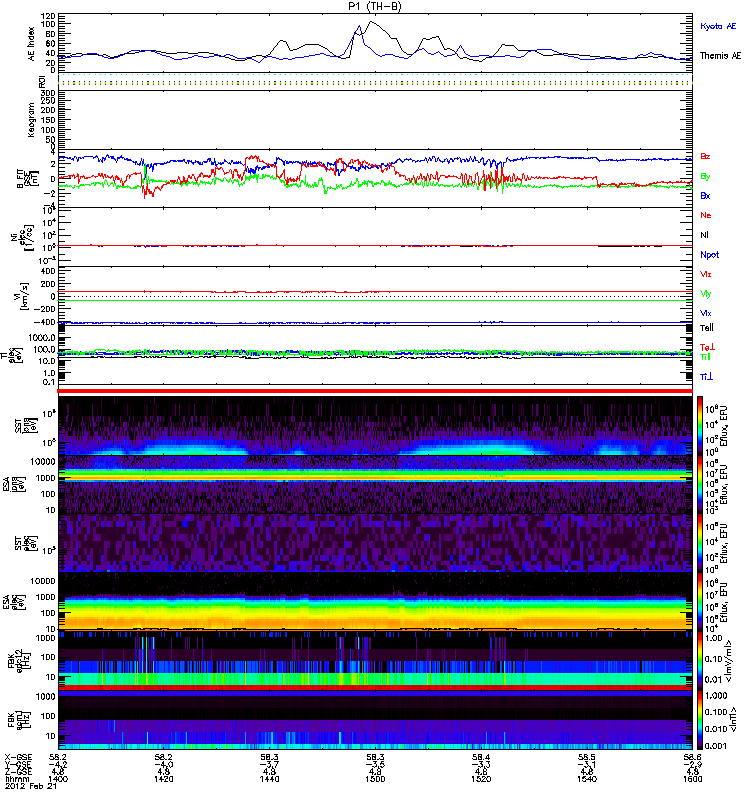Select the red Ne legend label
750x800 pixels.
click(706, 215)
